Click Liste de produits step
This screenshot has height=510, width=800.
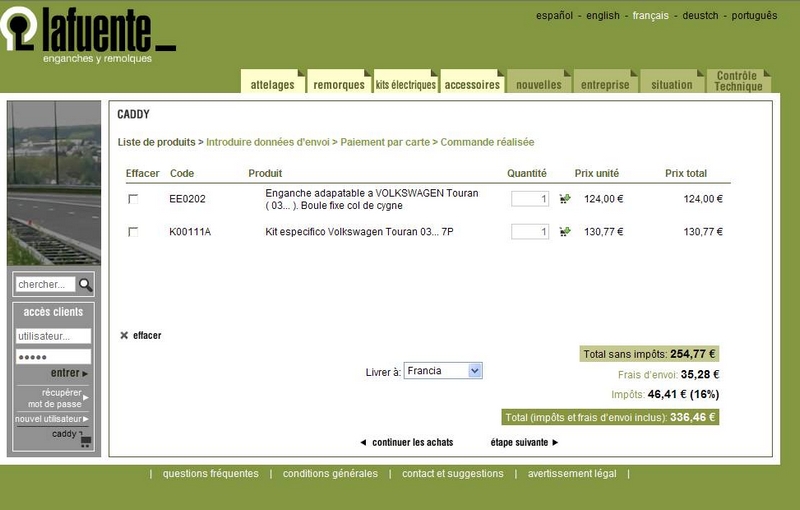point(157,142)
